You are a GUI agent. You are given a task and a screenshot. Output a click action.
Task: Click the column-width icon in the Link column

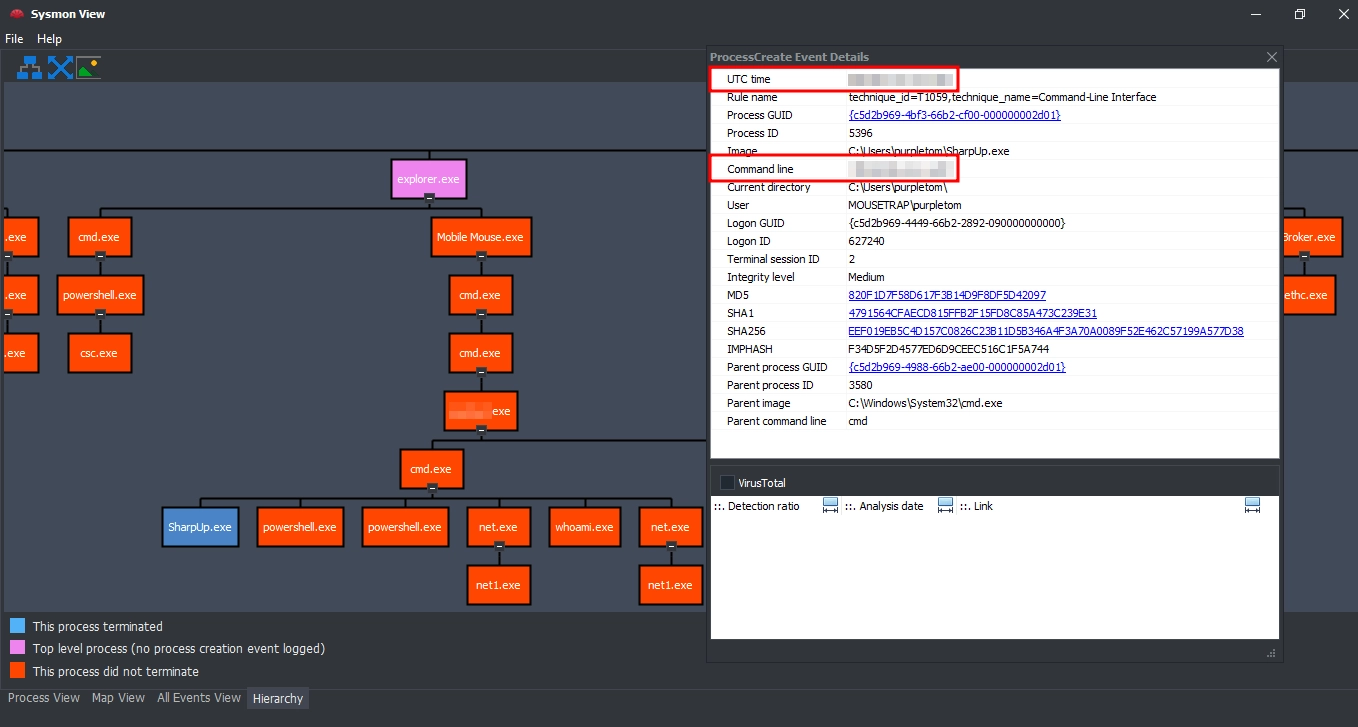(1252, 506)
